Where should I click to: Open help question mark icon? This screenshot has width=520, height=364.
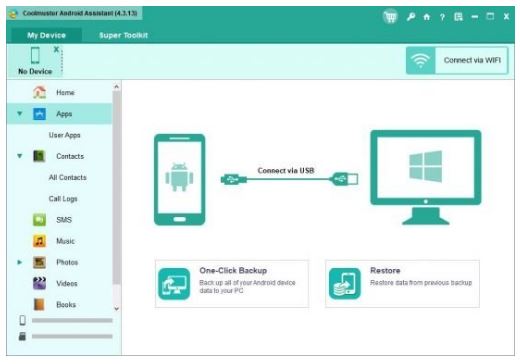442,17
